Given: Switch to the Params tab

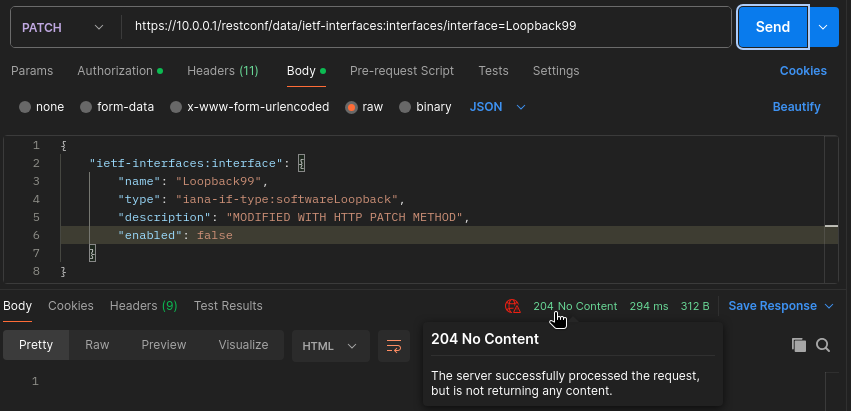Looking at the screenshot, I should (32, 71).
